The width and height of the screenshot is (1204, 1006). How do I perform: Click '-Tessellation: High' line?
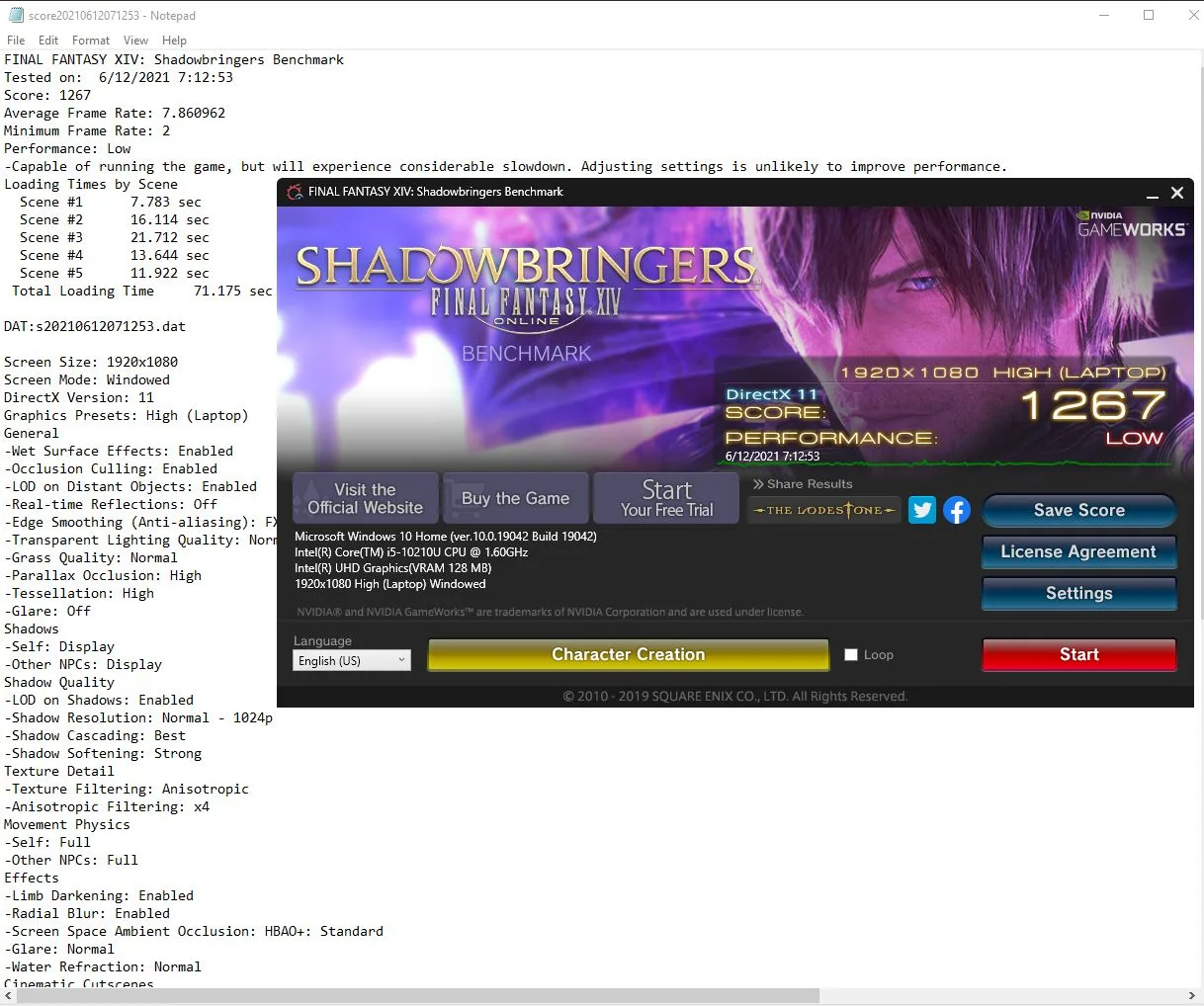79,593
